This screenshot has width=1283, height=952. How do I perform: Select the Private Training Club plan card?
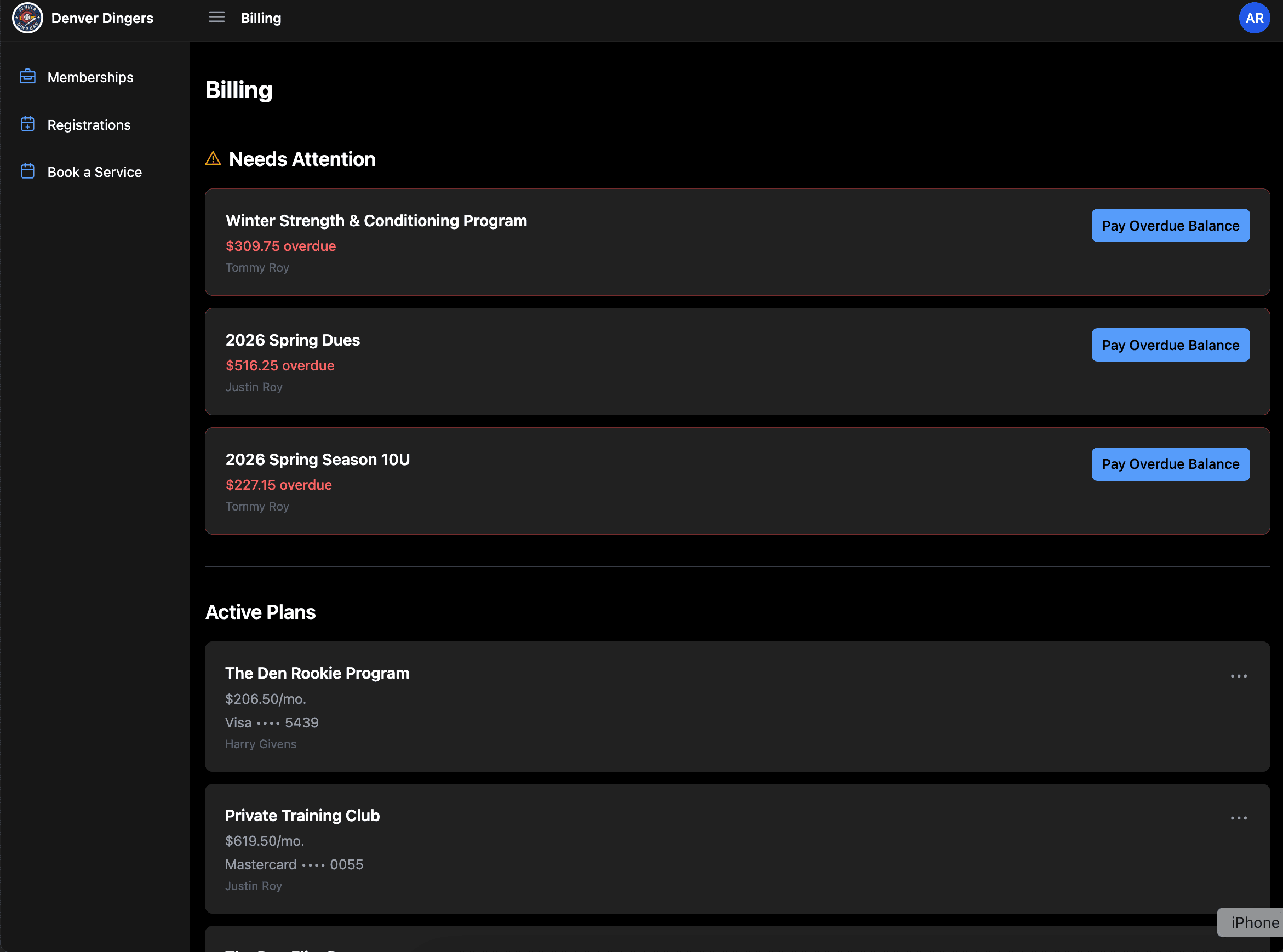[x=692, y=848]
